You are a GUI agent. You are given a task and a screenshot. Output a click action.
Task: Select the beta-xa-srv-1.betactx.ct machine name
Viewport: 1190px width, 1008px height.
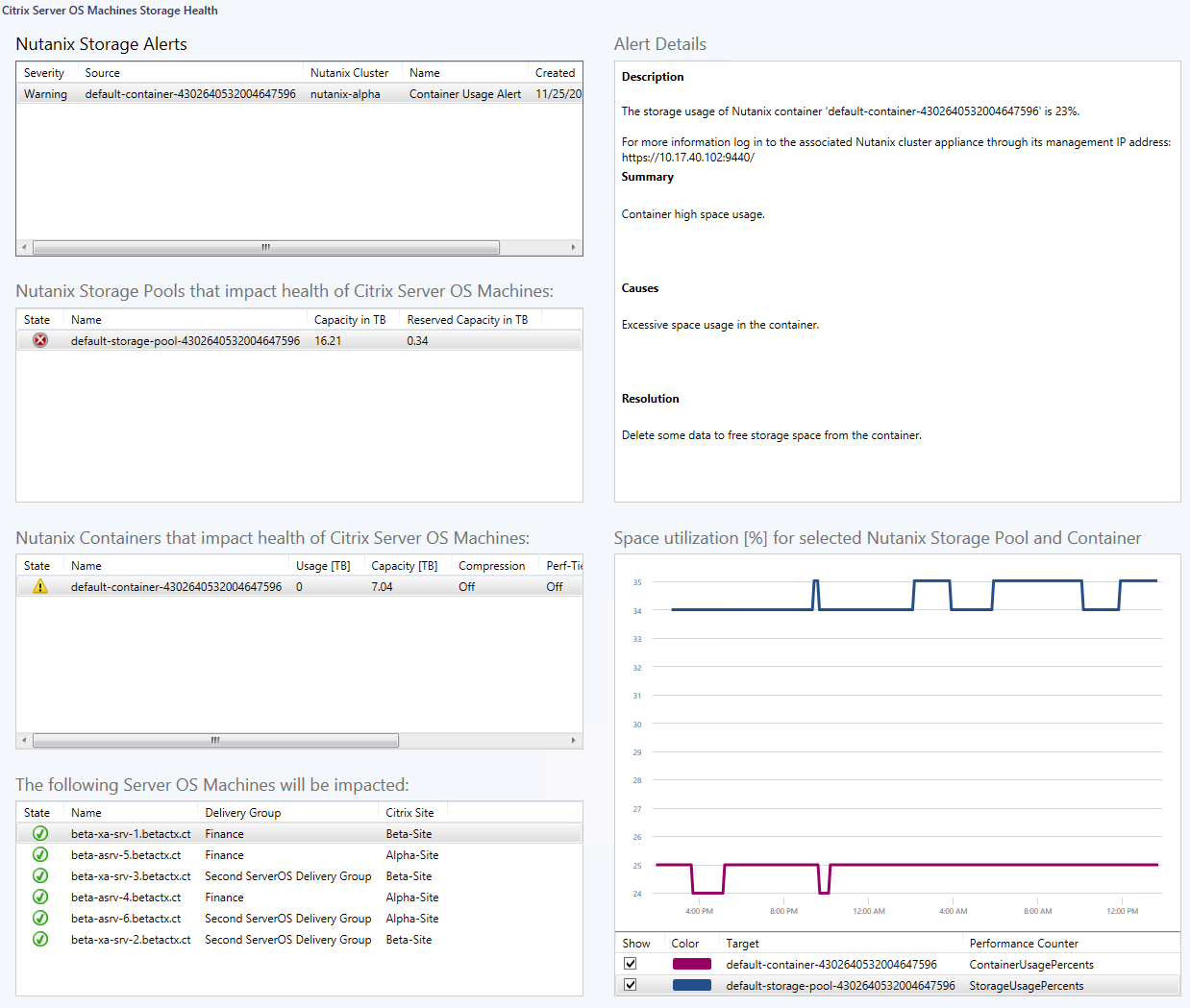point(131,834)
